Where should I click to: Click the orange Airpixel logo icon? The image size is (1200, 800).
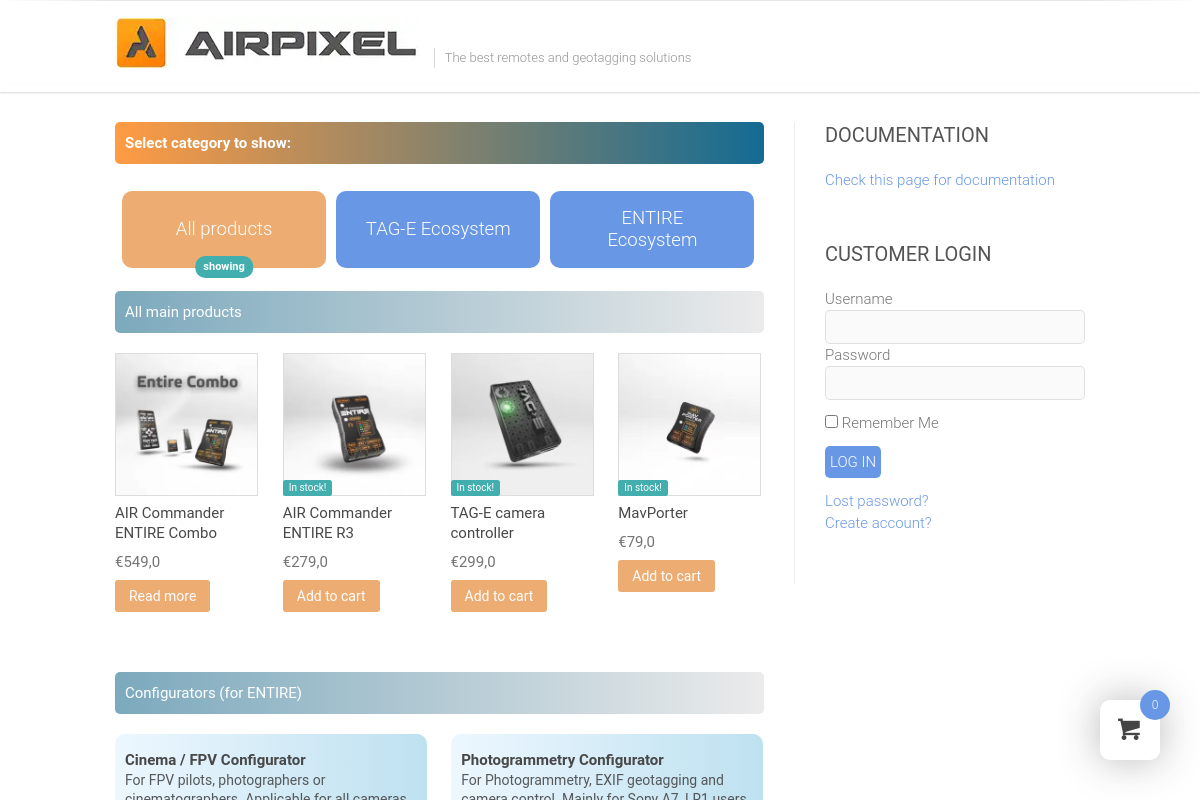(x=141, y=43)
